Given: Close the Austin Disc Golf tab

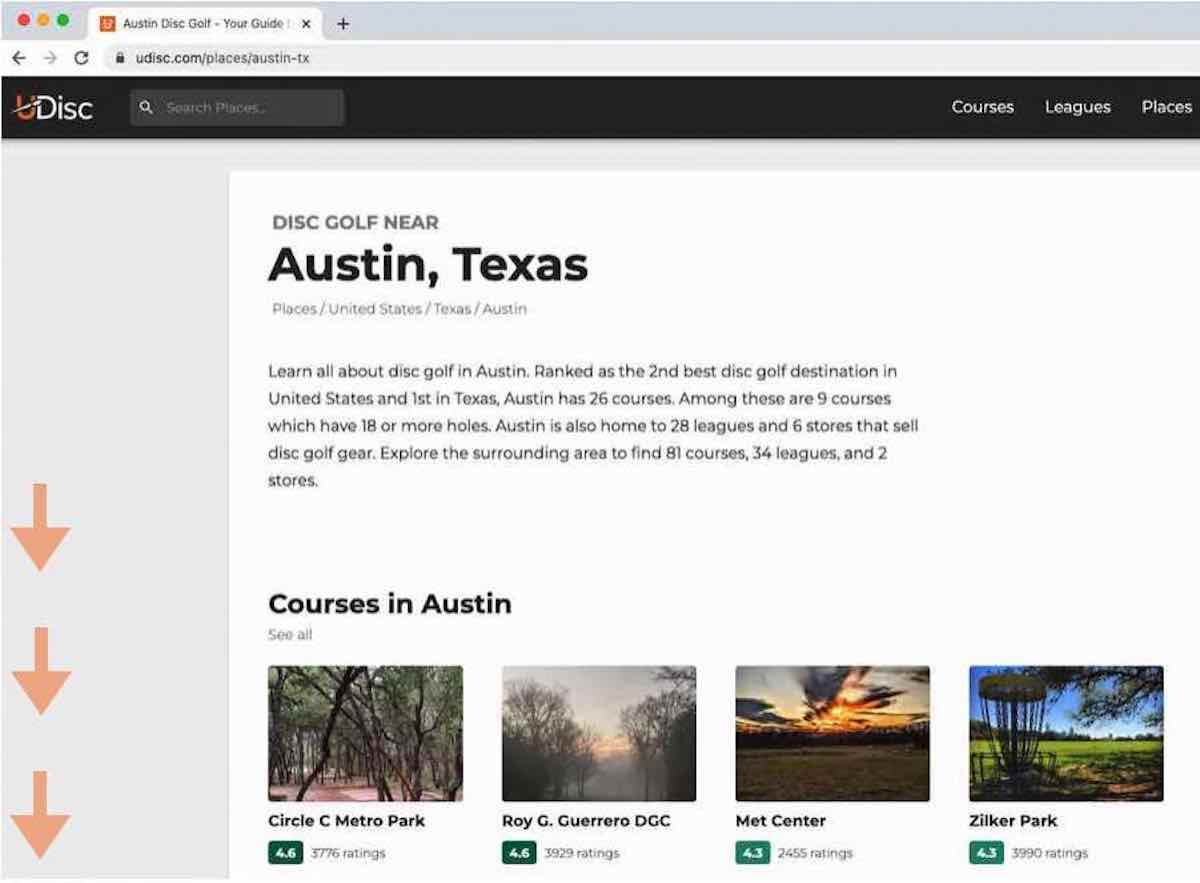Looking at the screenshot, I should click(306, 23).
